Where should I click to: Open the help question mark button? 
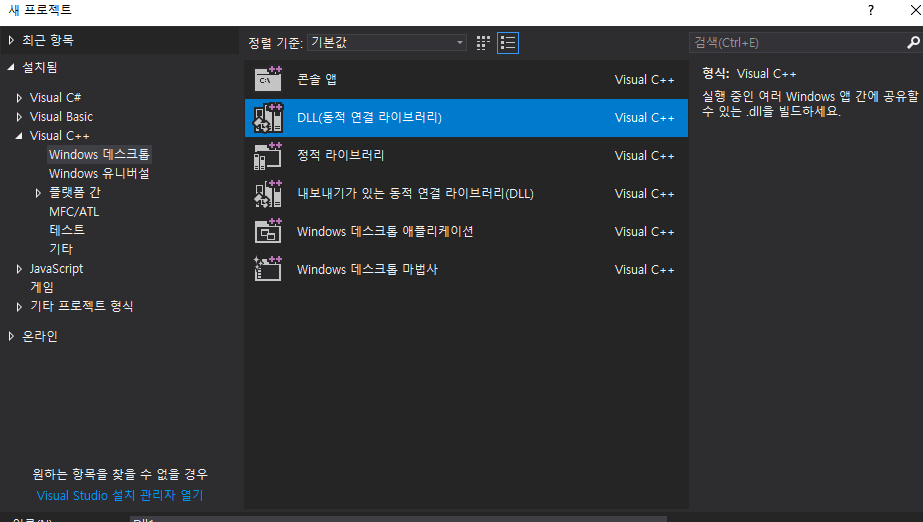click(871, 10)
